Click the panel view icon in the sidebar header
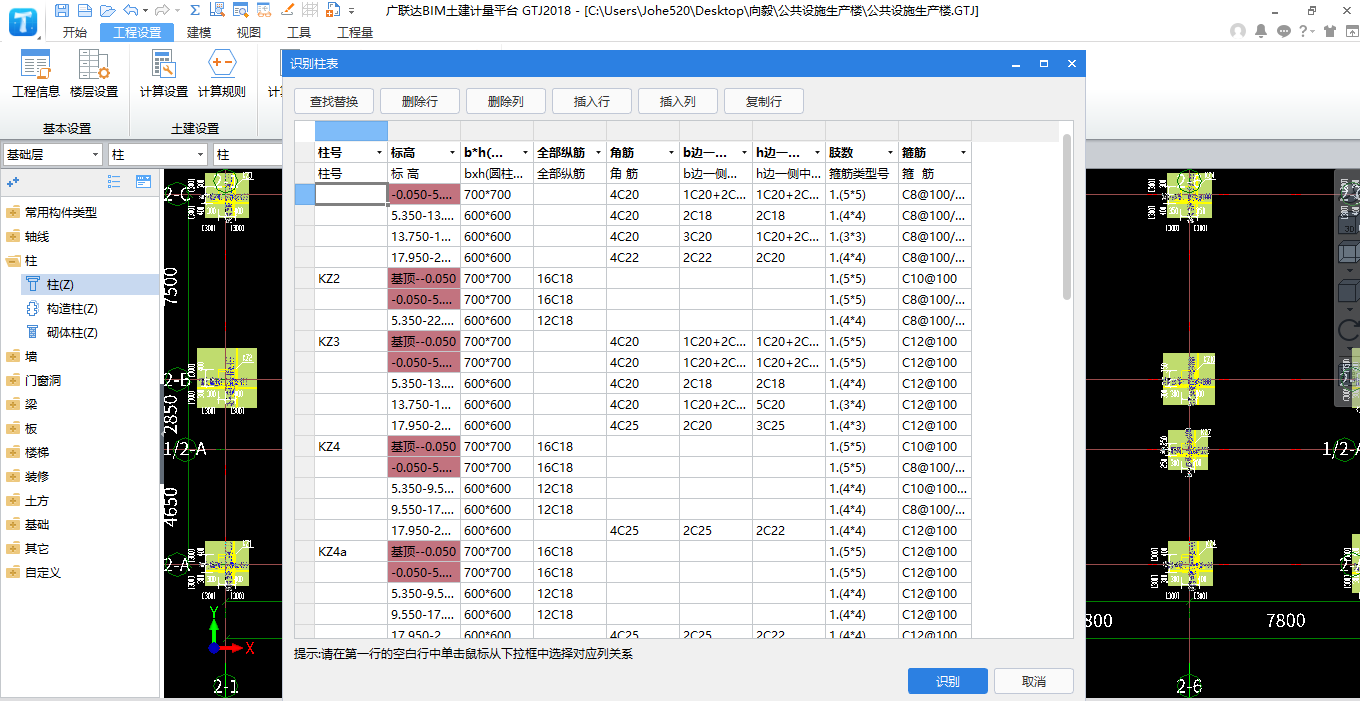This screenshot has width=1360, height=701. (x=143, y=182)
